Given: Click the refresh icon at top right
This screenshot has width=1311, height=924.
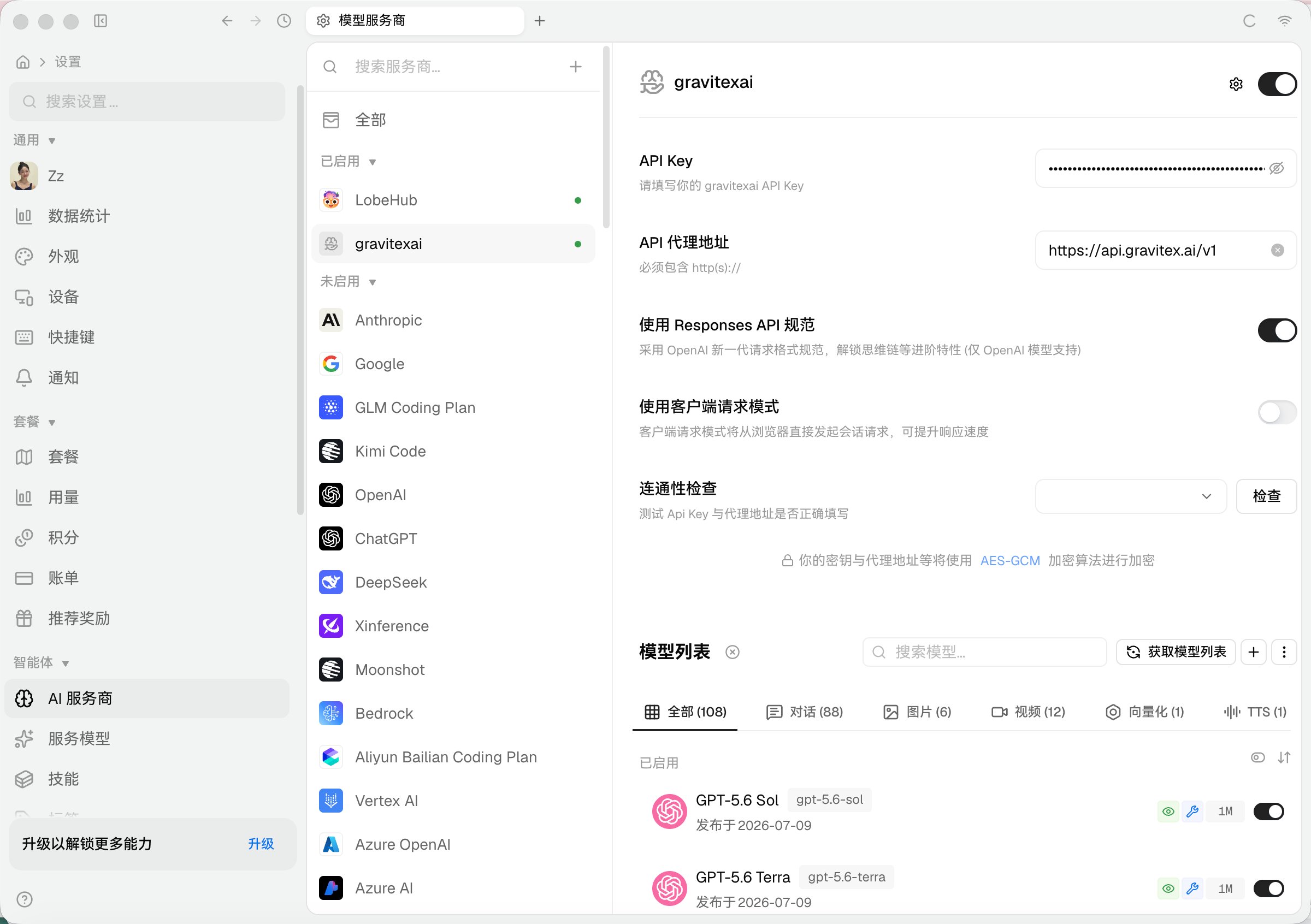Looking at the screenshot, I should pyautogui.click(x=1249, y=21).
